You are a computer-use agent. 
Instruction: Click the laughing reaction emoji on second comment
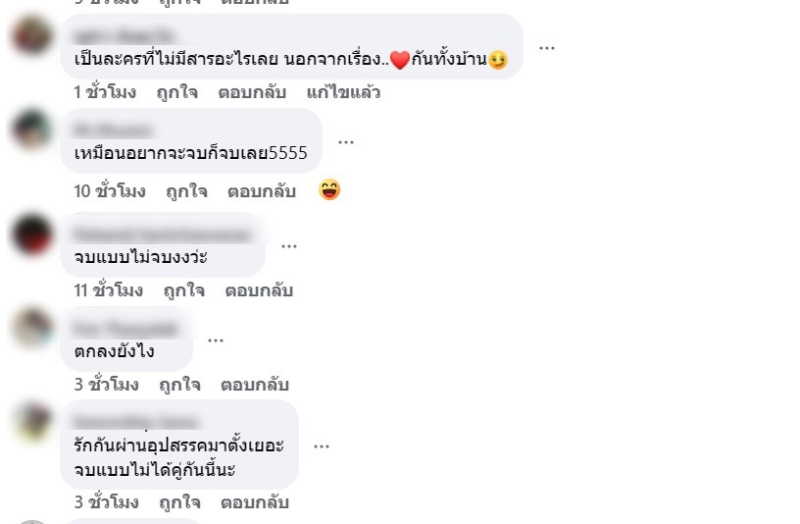pyautogui.click(x=330, y=190)
